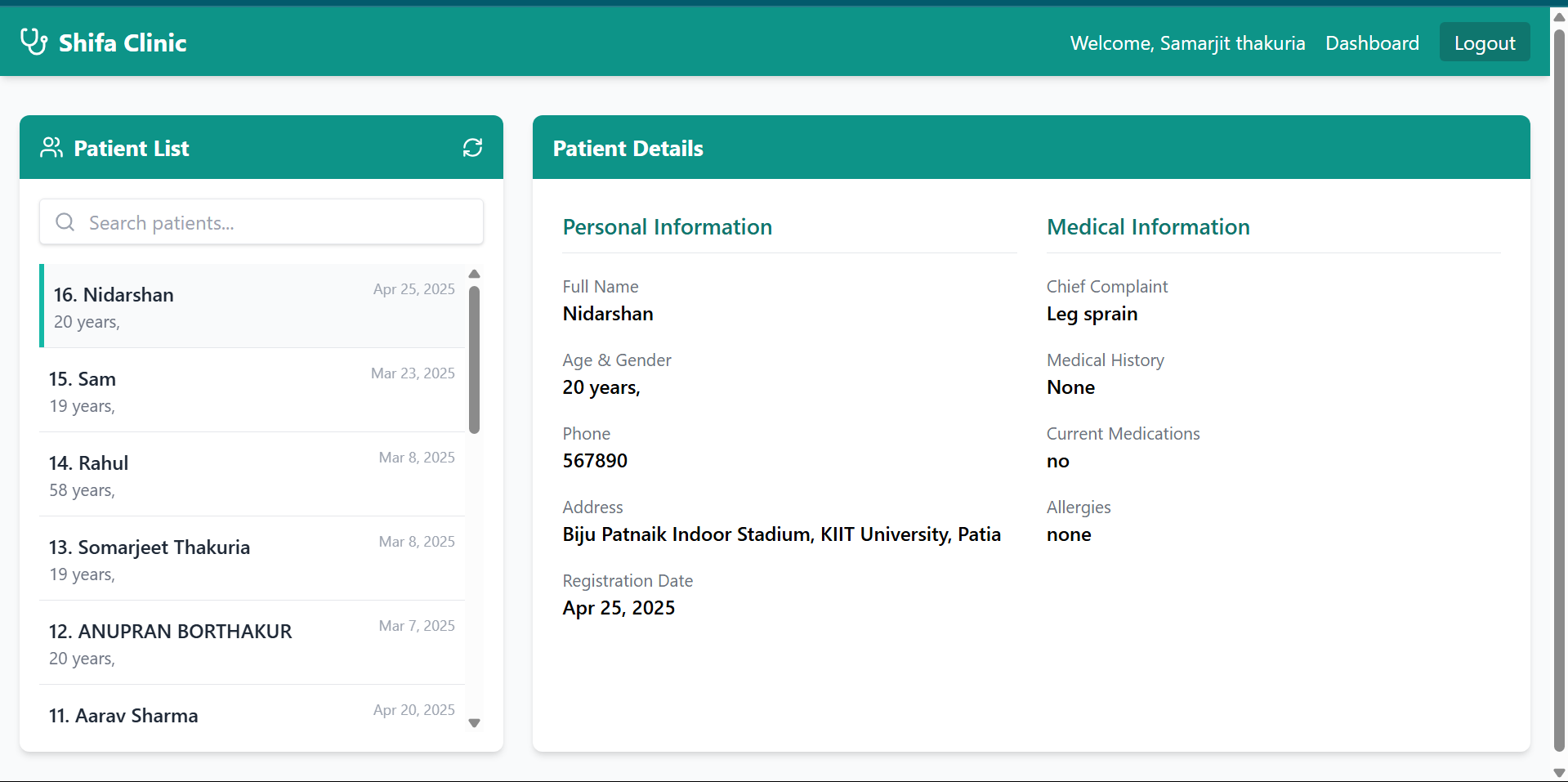
Task: Click the Patient List people icon
Action: (51, 147)
